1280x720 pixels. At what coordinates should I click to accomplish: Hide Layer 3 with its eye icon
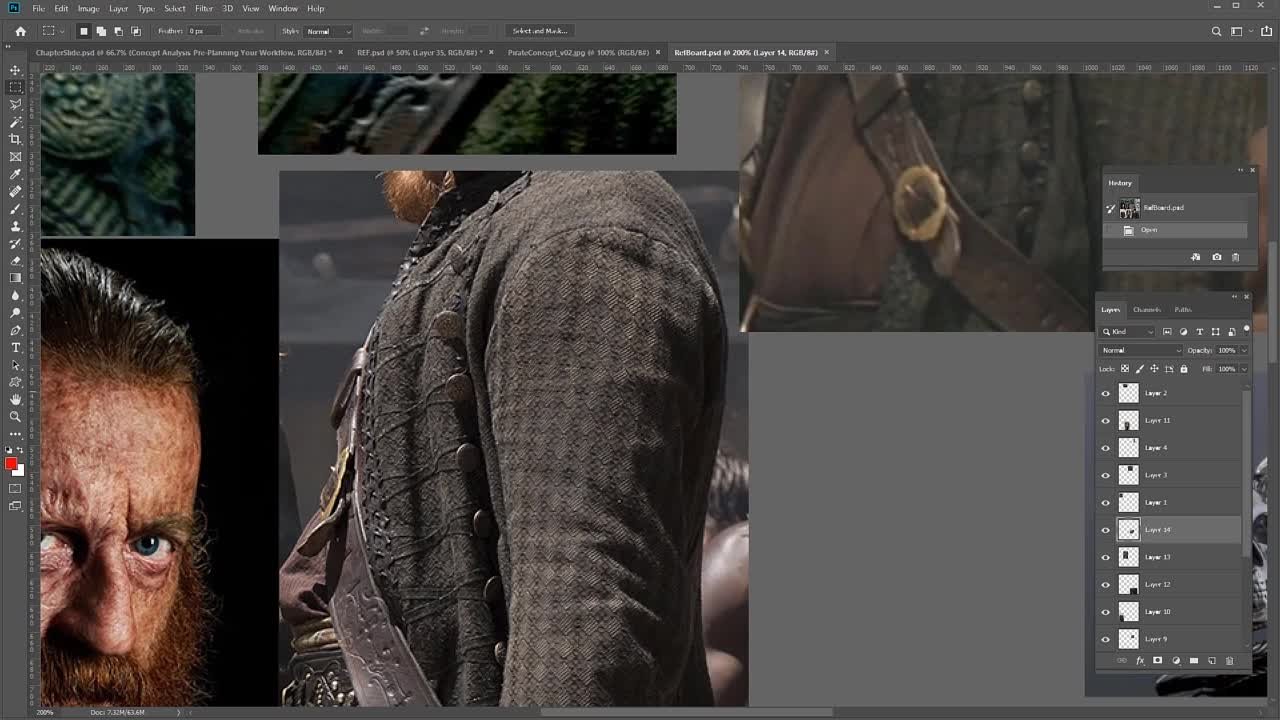coord(1106,475)
